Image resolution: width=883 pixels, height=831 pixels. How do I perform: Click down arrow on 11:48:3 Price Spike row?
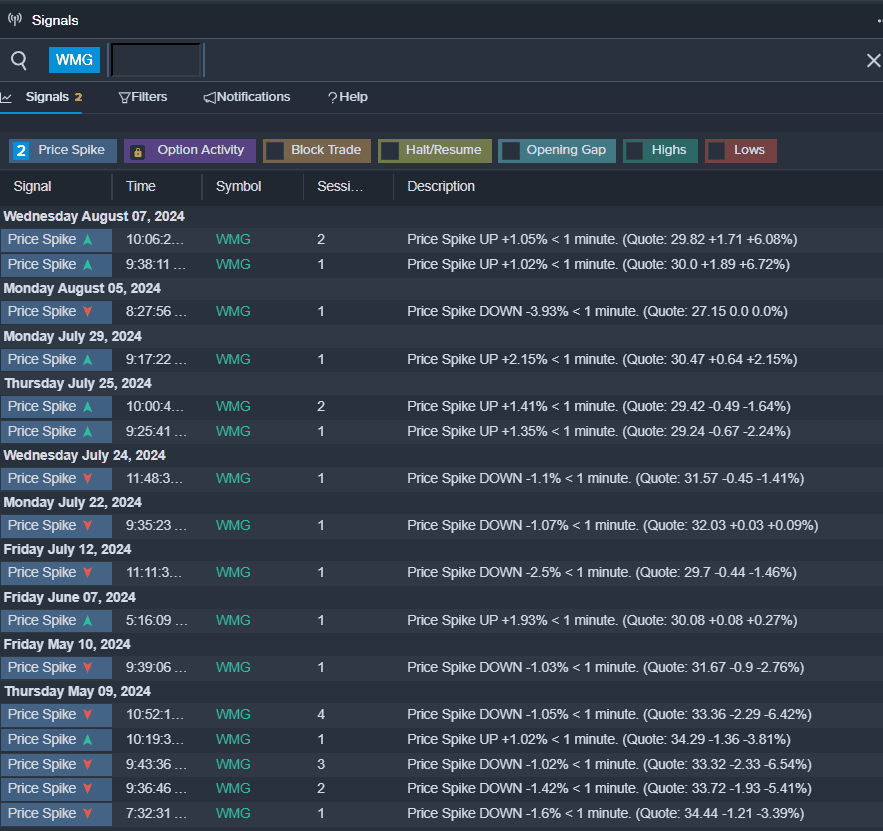[x=88, y=479]
